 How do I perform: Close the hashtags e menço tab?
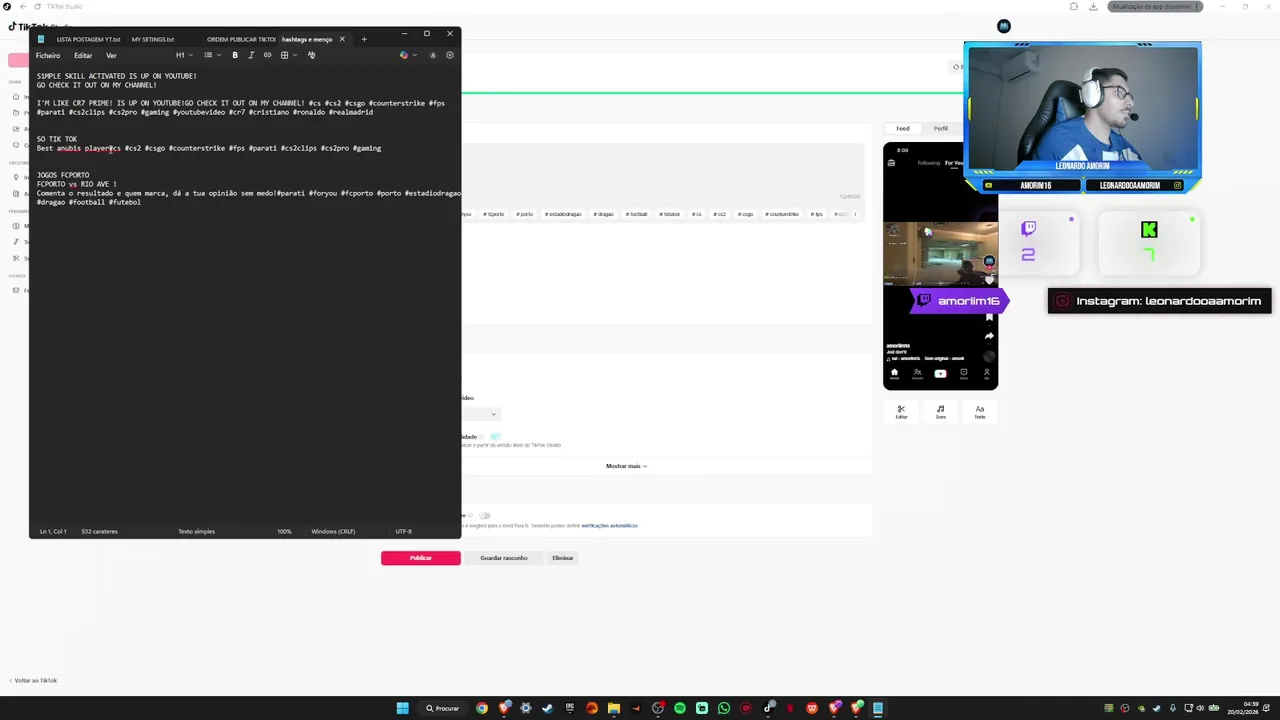[x=342, y=39]
